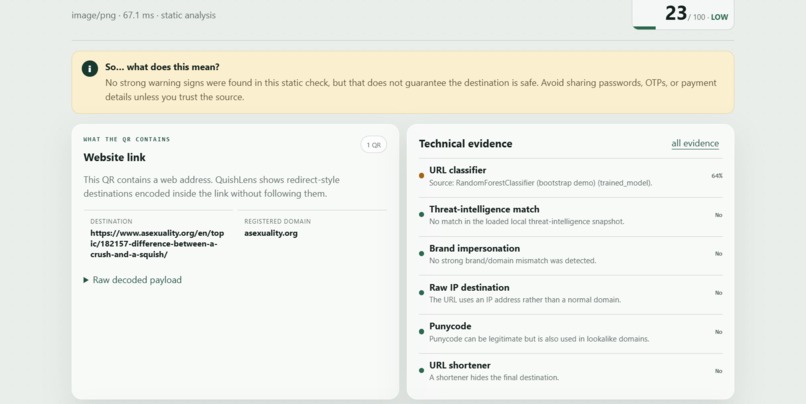Click the 'No' value for Brand impersonation
The image size is (806, 404).
719,254
